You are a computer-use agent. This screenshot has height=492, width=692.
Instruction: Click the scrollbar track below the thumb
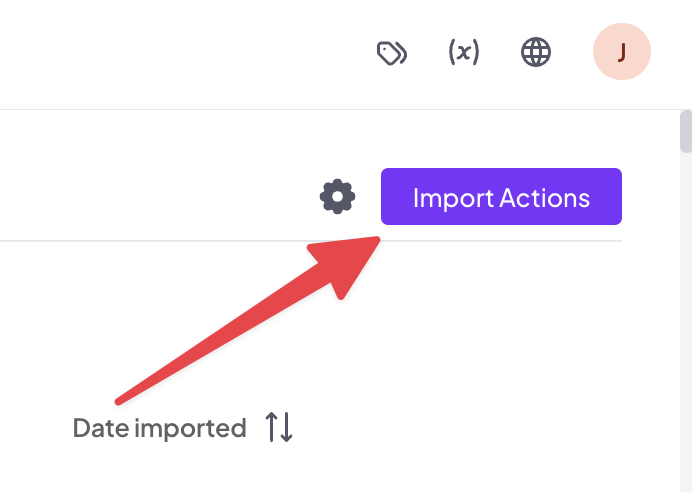(x=686, y=322)
